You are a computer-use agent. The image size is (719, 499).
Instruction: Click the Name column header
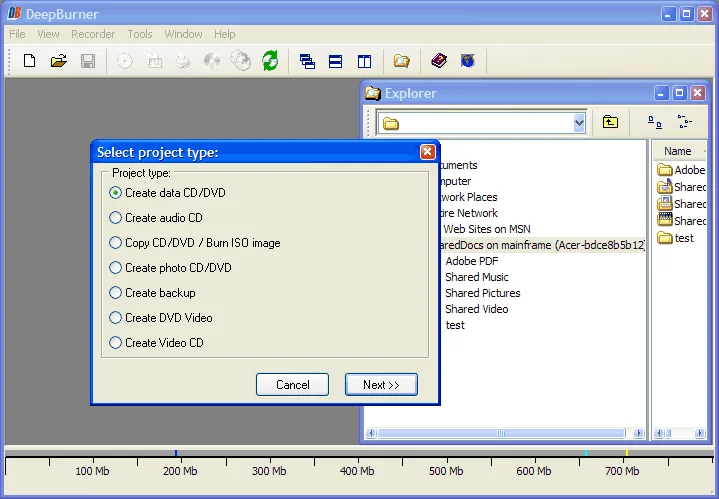679,151
